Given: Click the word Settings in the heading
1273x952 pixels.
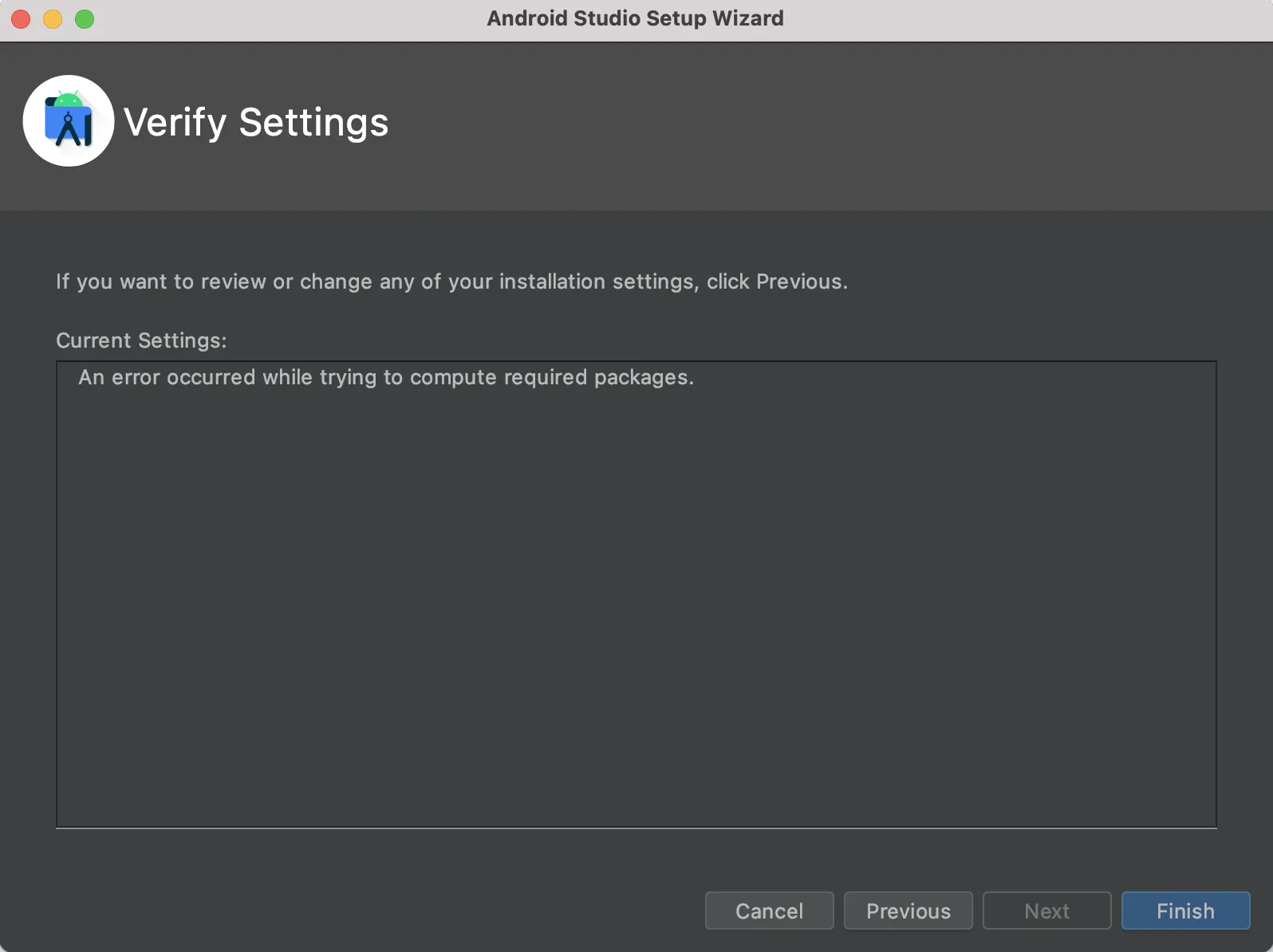Looking at the screenshot, I should (x=313, y=122).
